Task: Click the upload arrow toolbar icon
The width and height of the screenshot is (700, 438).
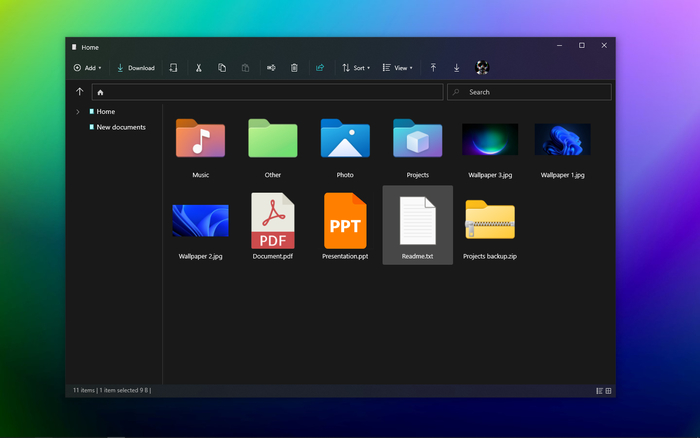Action: [433, 68]
